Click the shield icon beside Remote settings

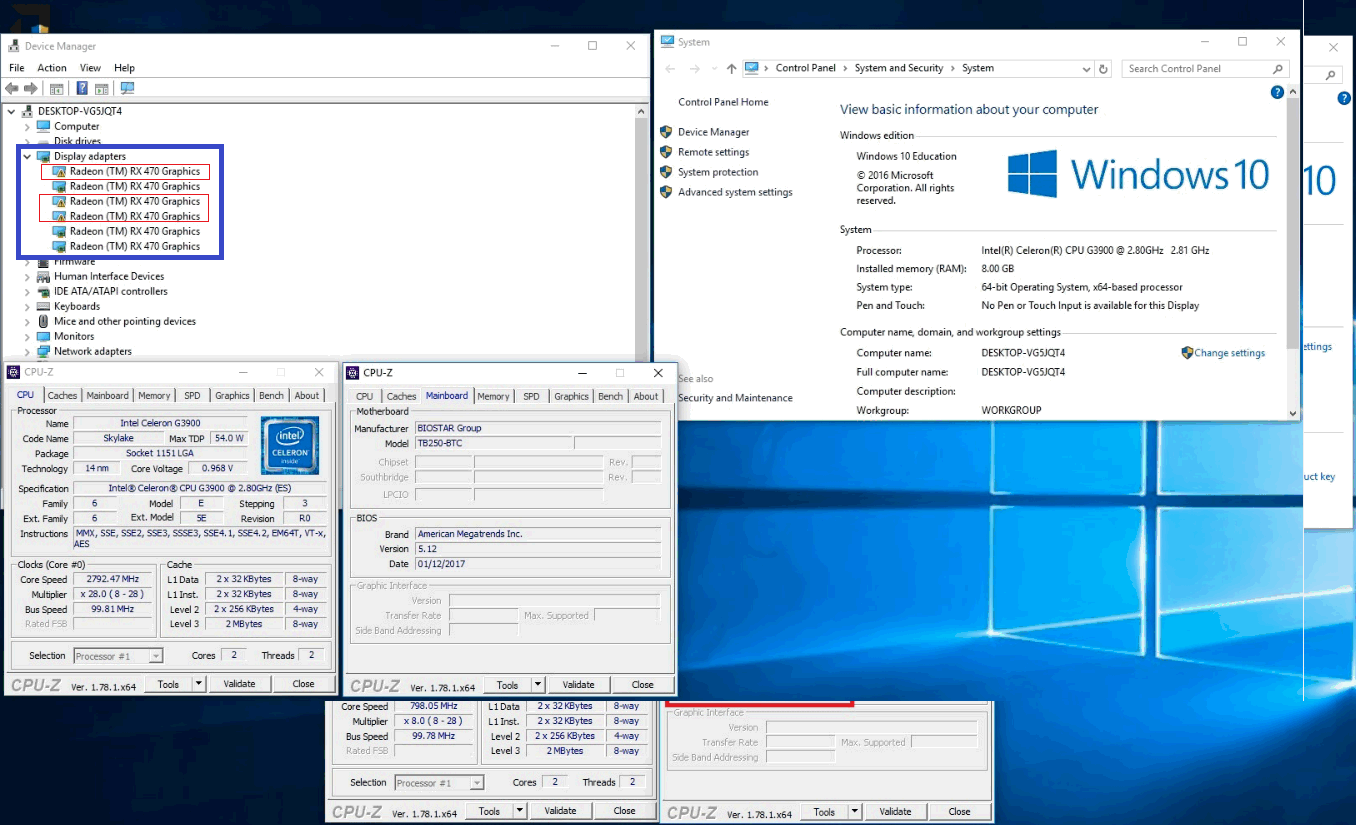(x=666, y=152)
